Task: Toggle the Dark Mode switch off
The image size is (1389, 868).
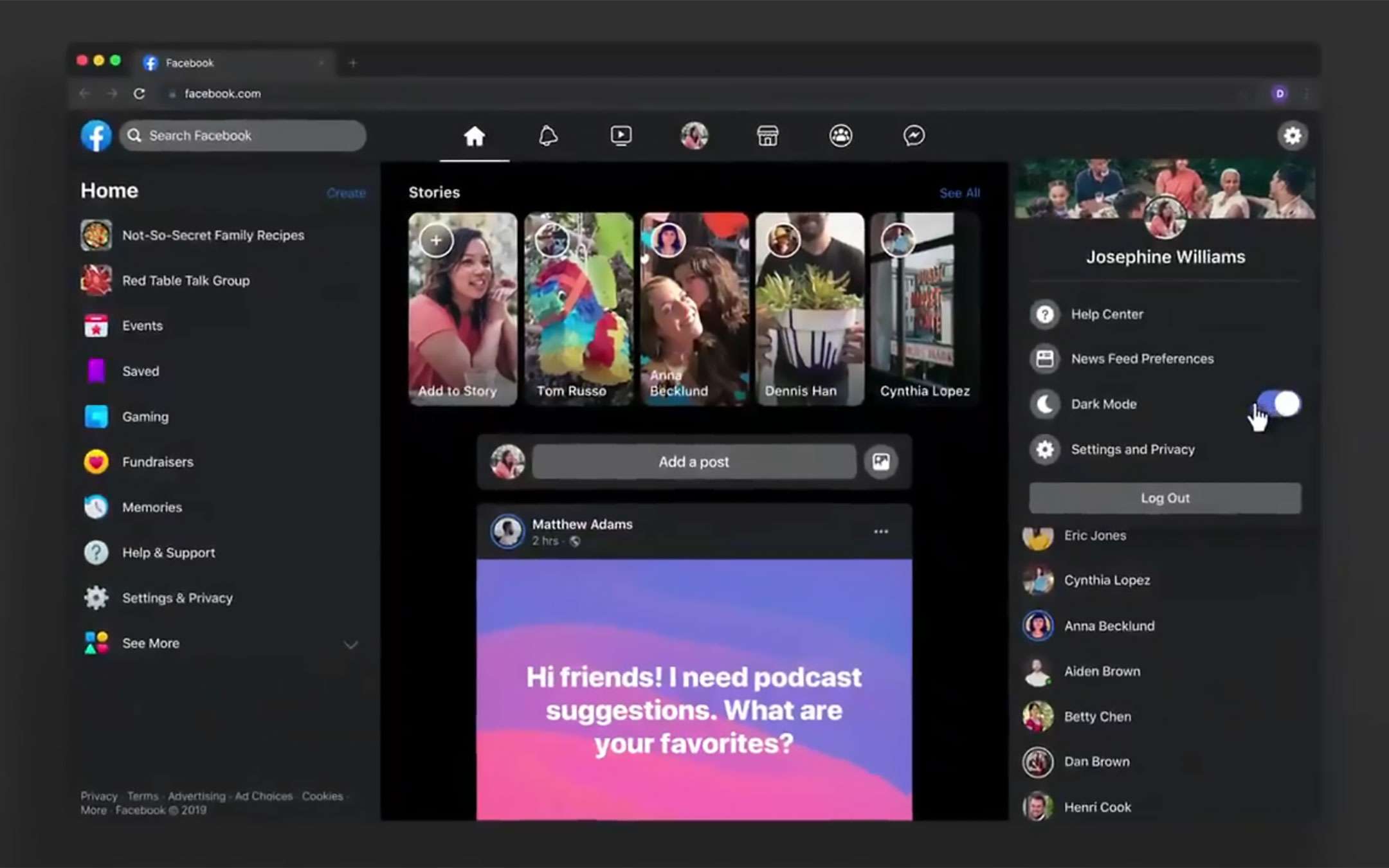Action: [1280, 404]
